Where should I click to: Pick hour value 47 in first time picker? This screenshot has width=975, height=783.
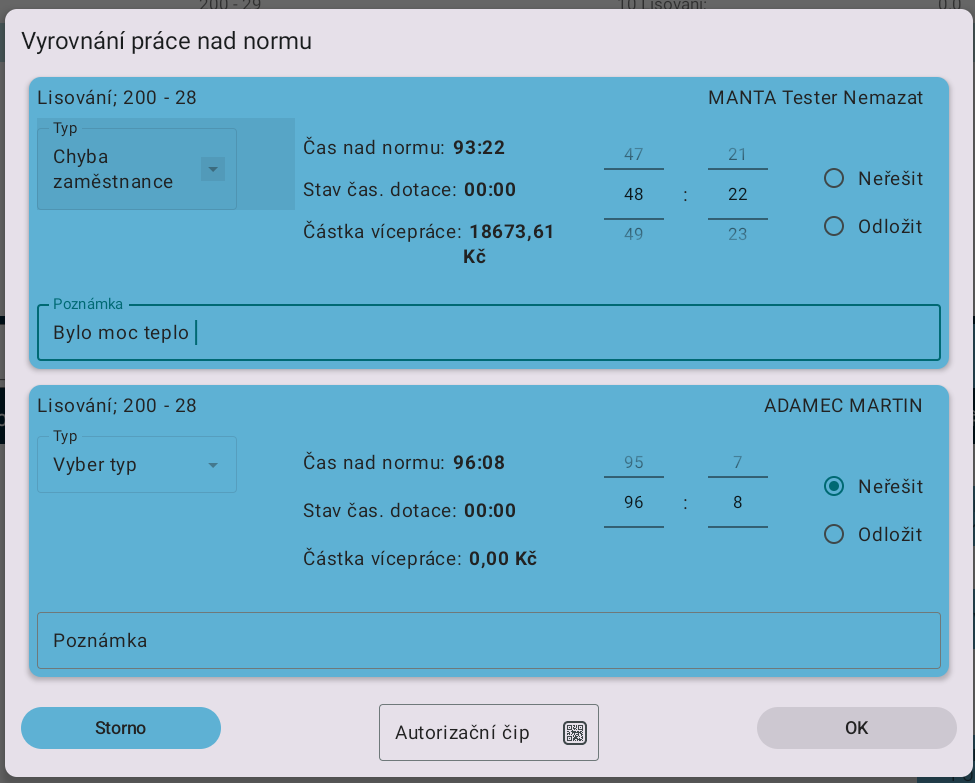(633, 155)
